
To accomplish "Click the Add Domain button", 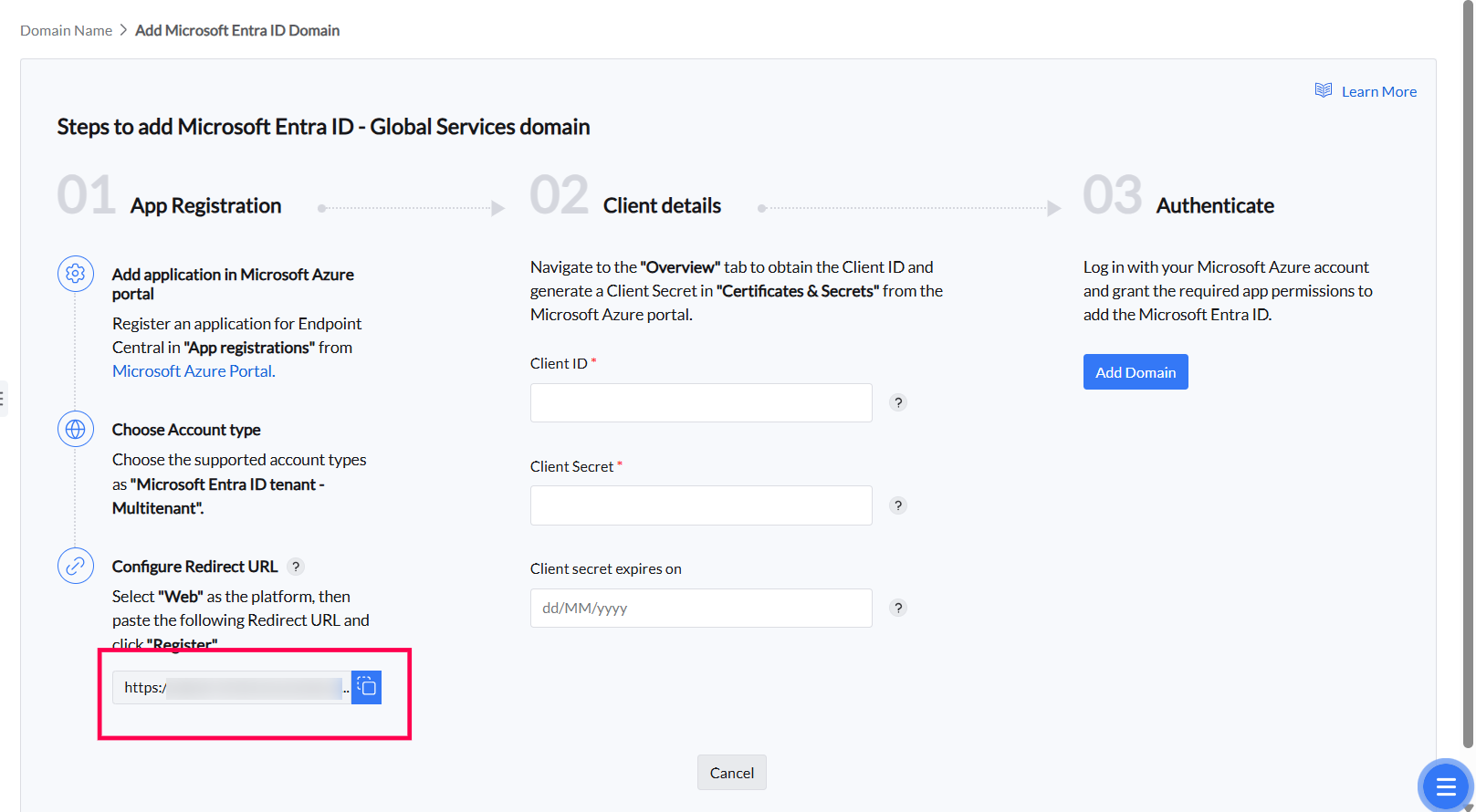I will click(1136, 372).
